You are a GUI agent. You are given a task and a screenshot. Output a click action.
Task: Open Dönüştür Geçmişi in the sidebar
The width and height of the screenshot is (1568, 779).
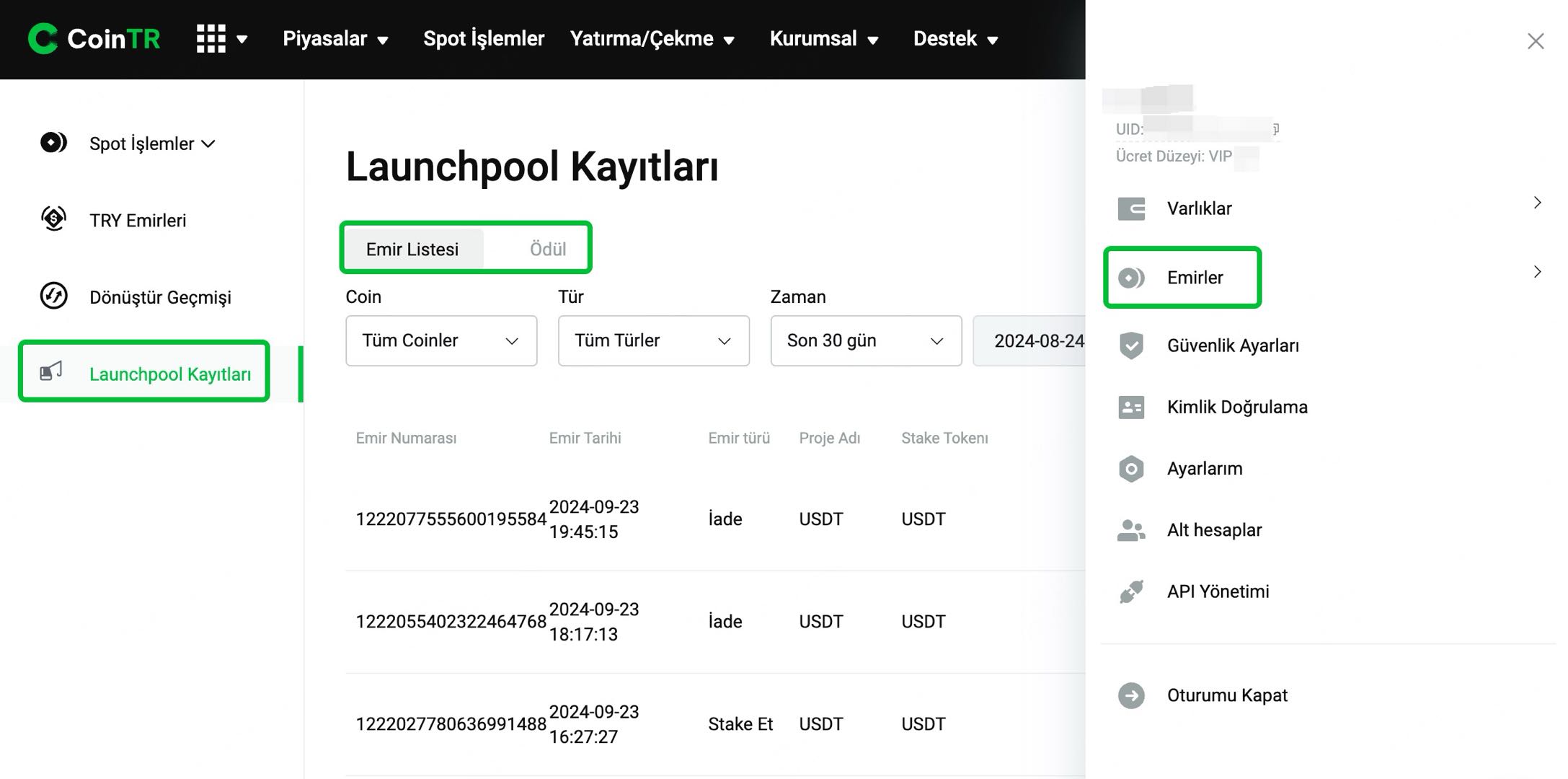[160, 297]
